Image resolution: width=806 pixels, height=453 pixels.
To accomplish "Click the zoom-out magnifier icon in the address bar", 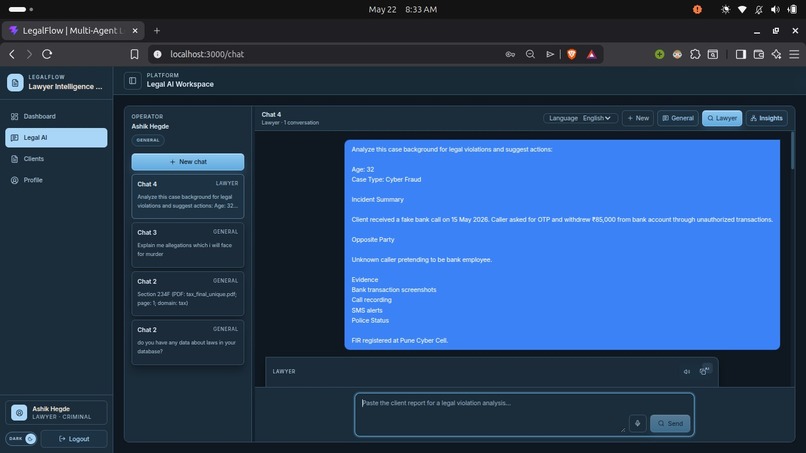I will tap(530, 54).
